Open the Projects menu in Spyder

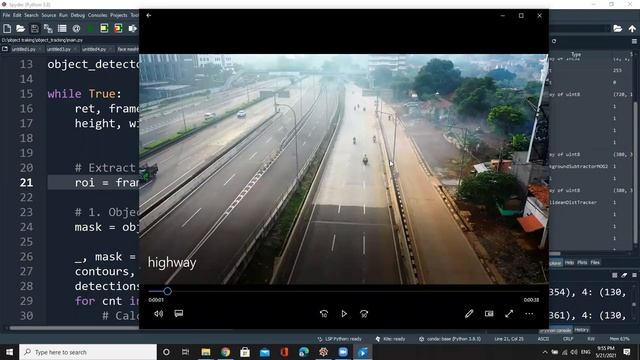(119, 15)
